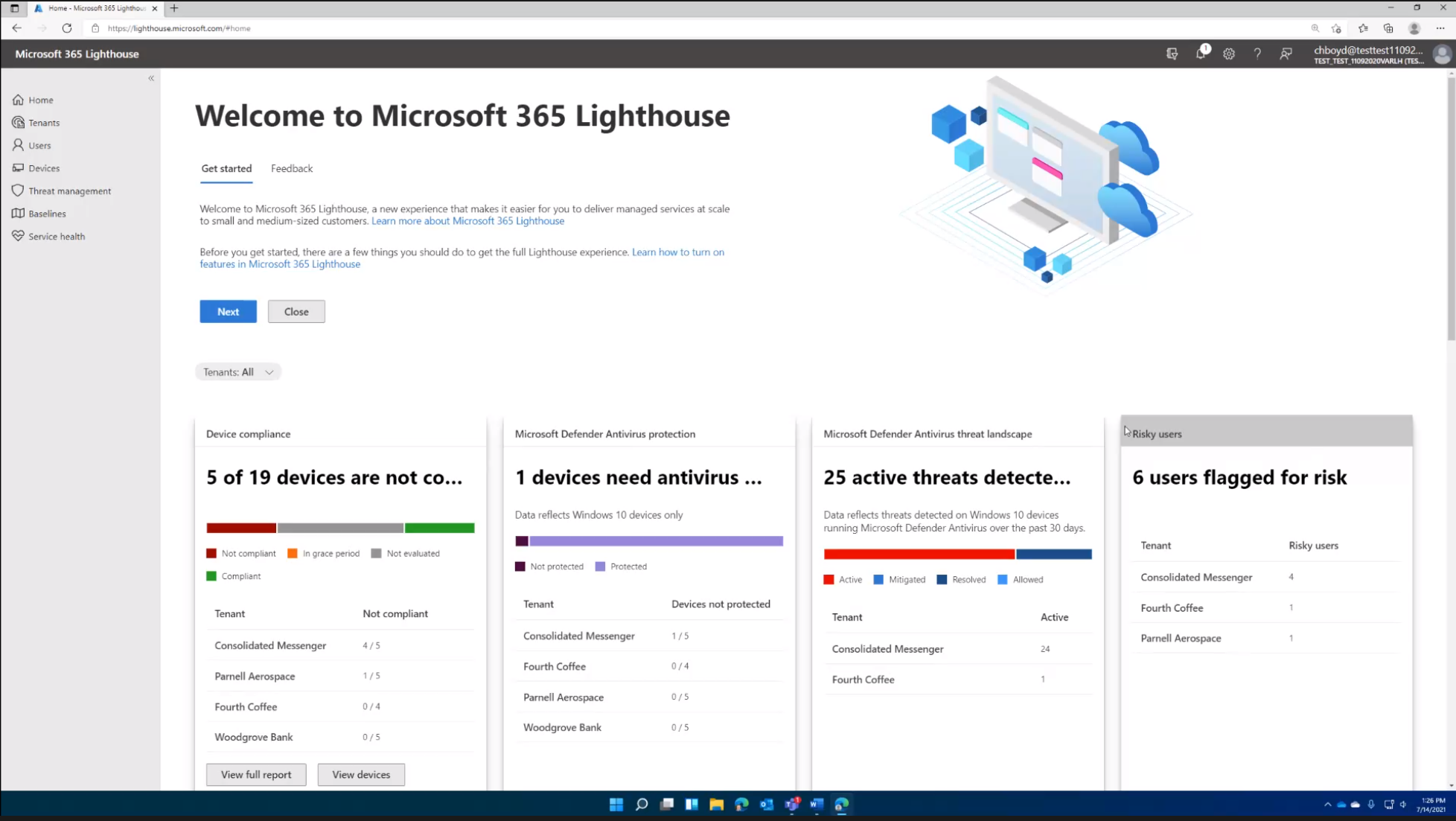Expand the Tenants: All filter dropdown
1456x821 pixels.
[x=238, y=372]
